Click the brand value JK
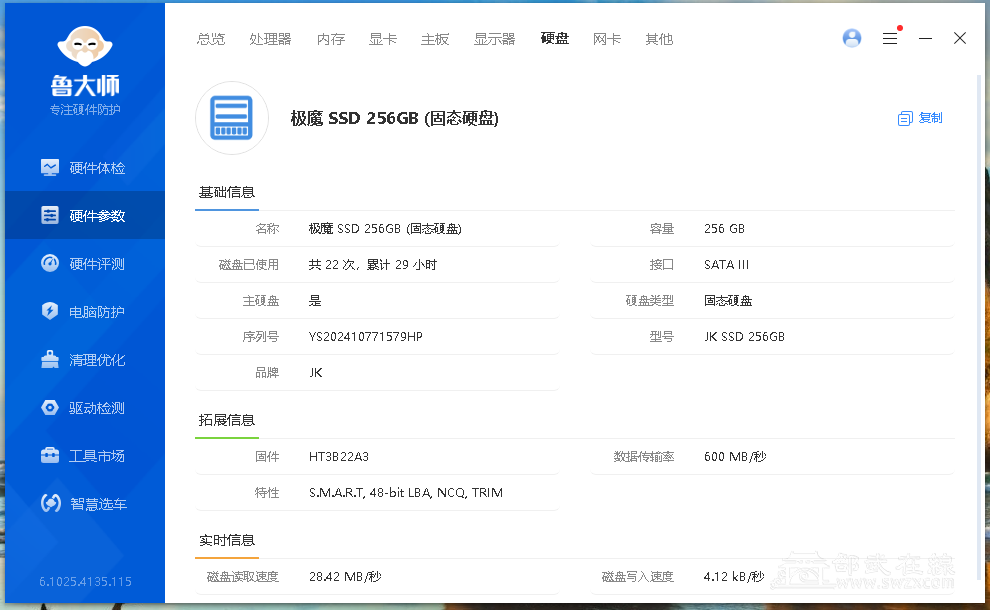The image size is (990, 610). pyautogui.click(x=316, y=373)
